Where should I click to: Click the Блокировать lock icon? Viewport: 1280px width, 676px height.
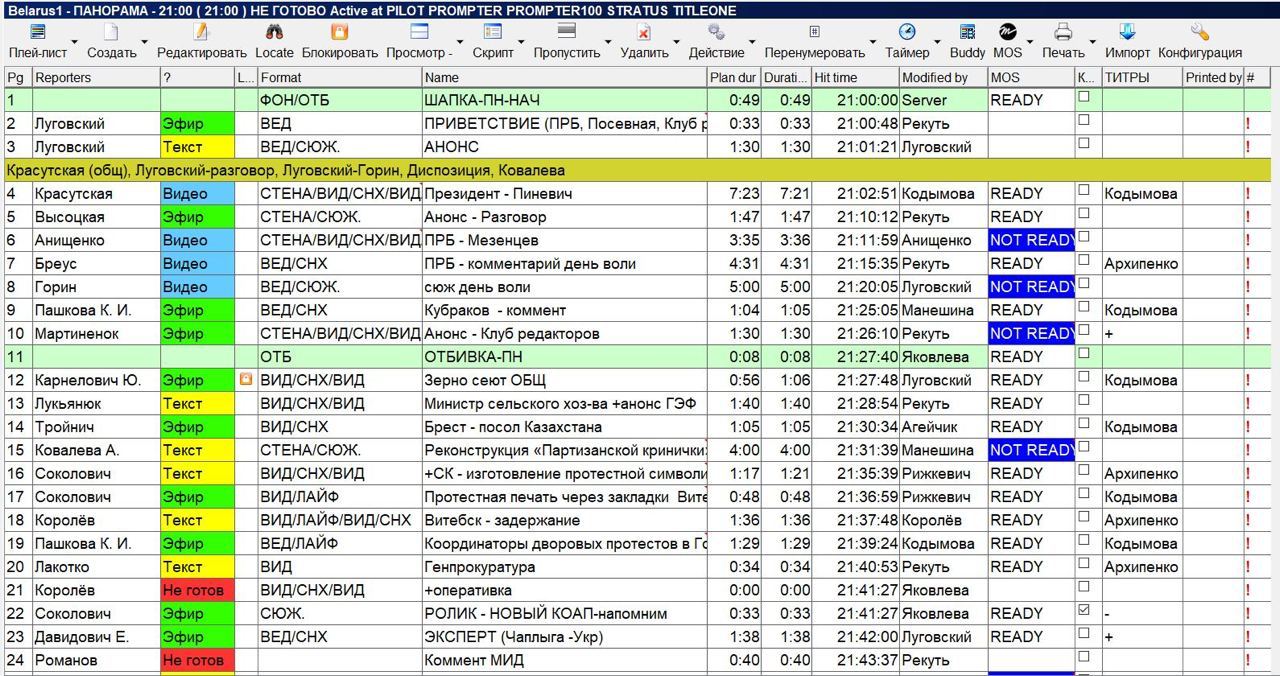click(339, 33)
